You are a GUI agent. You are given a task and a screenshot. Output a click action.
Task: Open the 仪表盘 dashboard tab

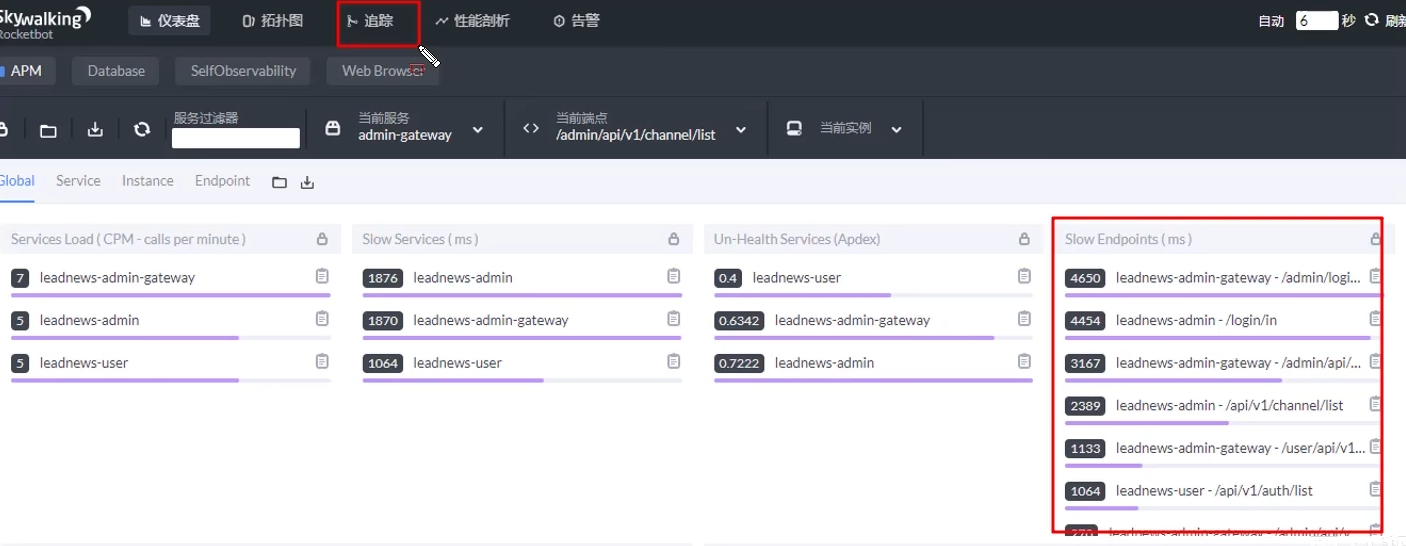click(169, 21)
